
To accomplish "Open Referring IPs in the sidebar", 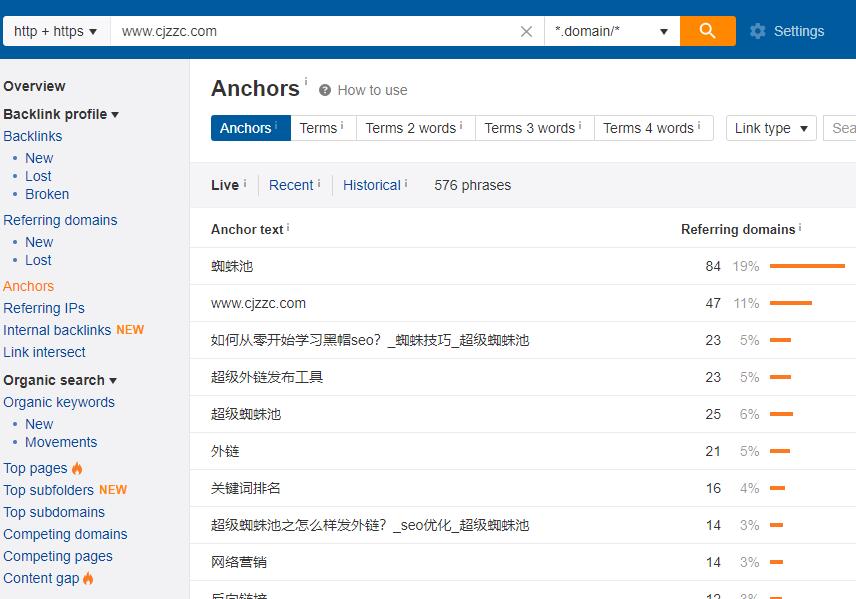I will pos(44,308).
